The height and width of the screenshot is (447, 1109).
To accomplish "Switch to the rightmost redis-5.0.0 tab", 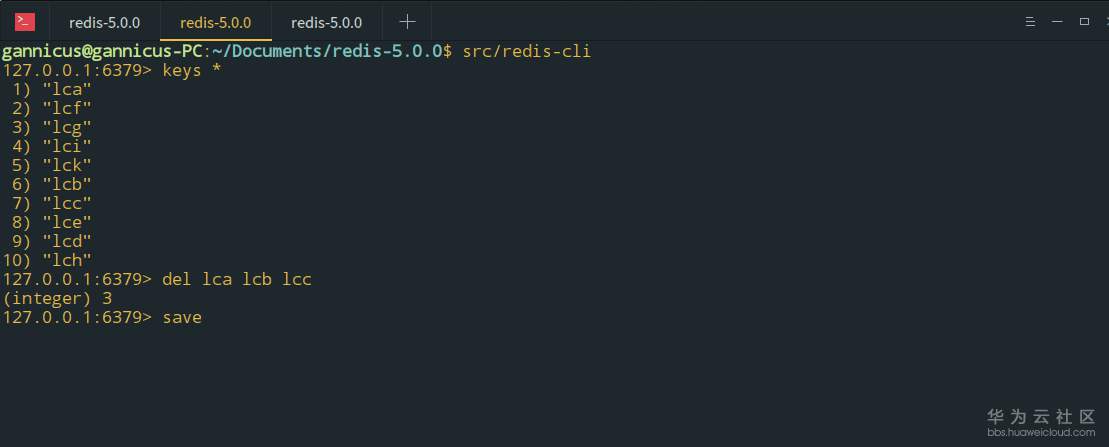I will click(x=326, y=22).
